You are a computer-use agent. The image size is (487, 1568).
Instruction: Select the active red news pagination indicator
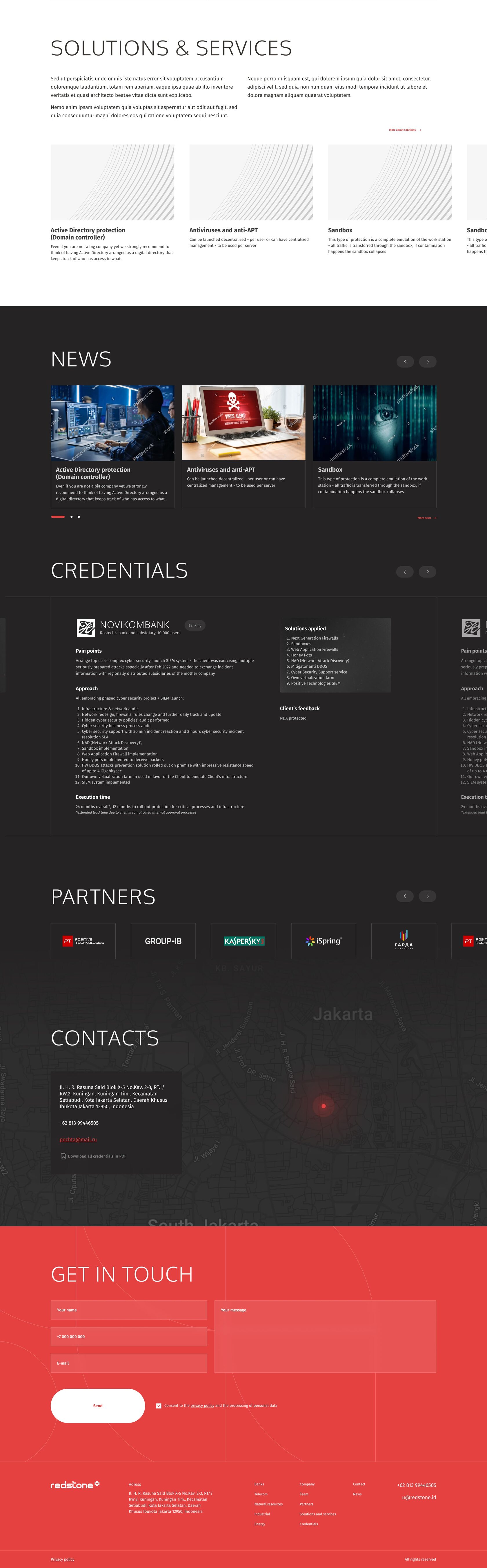click(x=58, y=517)
